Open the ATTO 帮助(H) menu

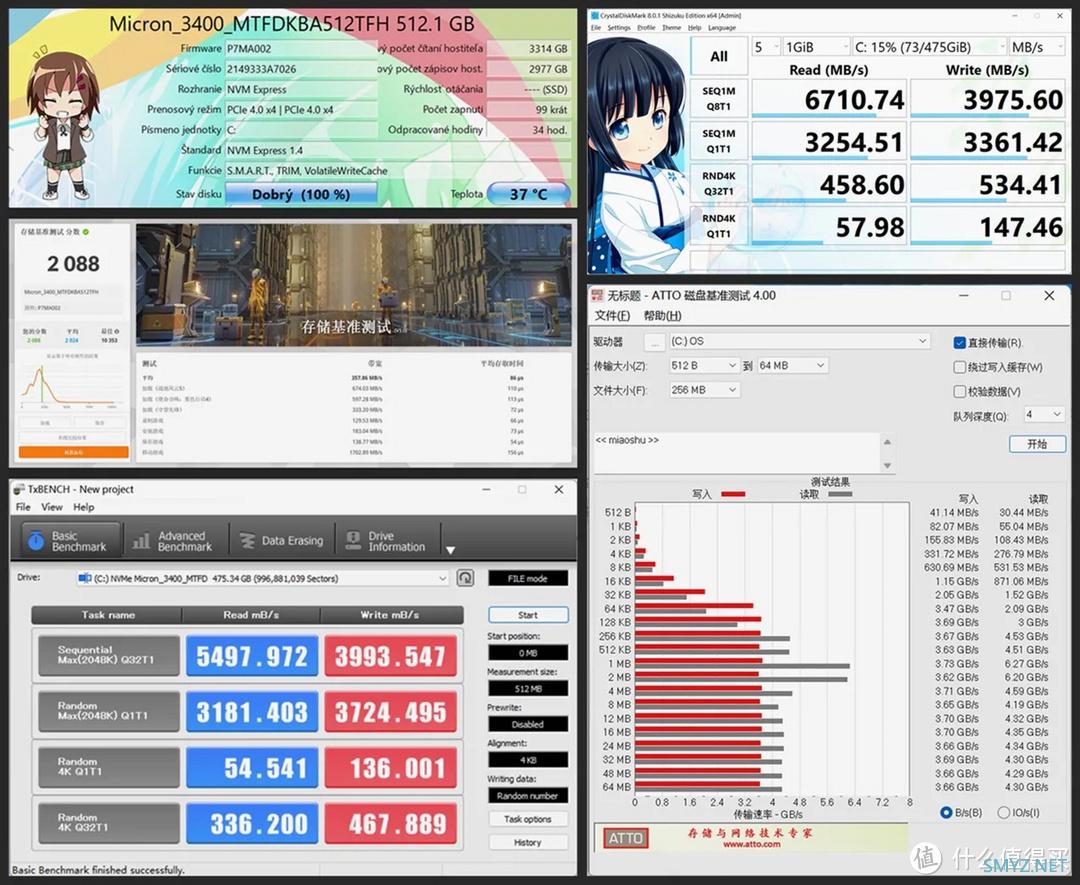tap(662, 315)
